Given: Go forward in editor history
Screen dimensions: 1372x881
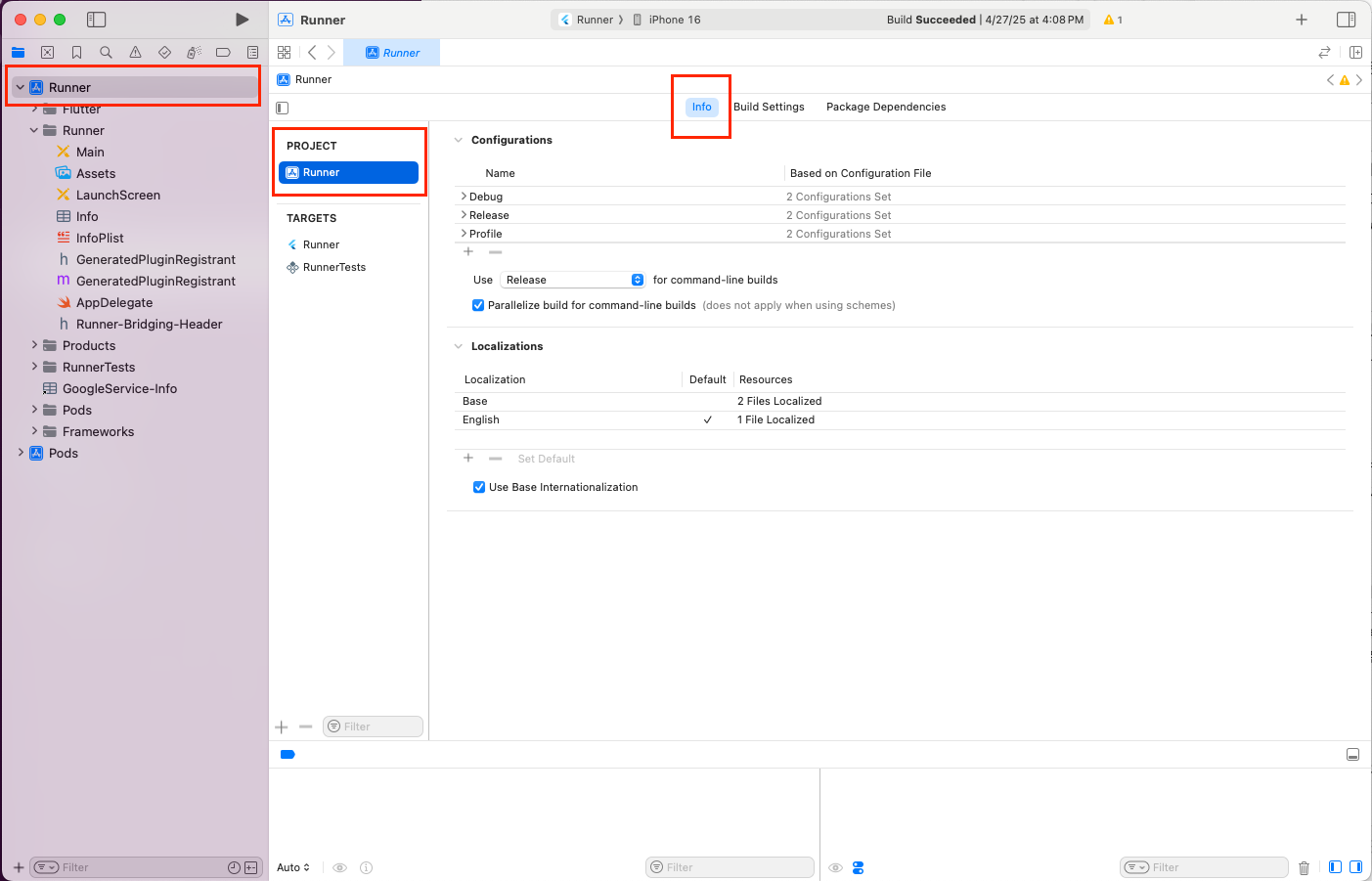Looking at the screenshot, I should tap(332, 52).
